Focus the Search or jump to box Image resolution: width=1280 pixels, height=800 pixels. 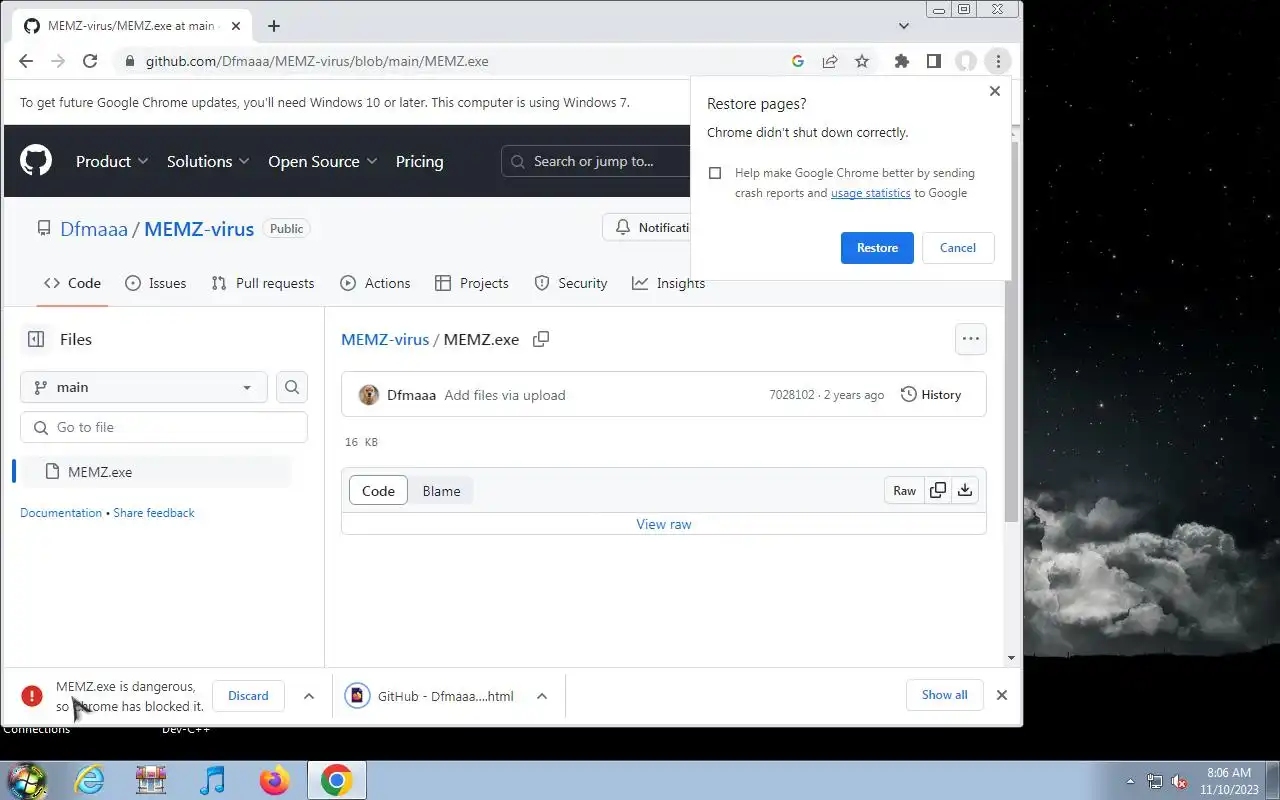coord(595,161)
